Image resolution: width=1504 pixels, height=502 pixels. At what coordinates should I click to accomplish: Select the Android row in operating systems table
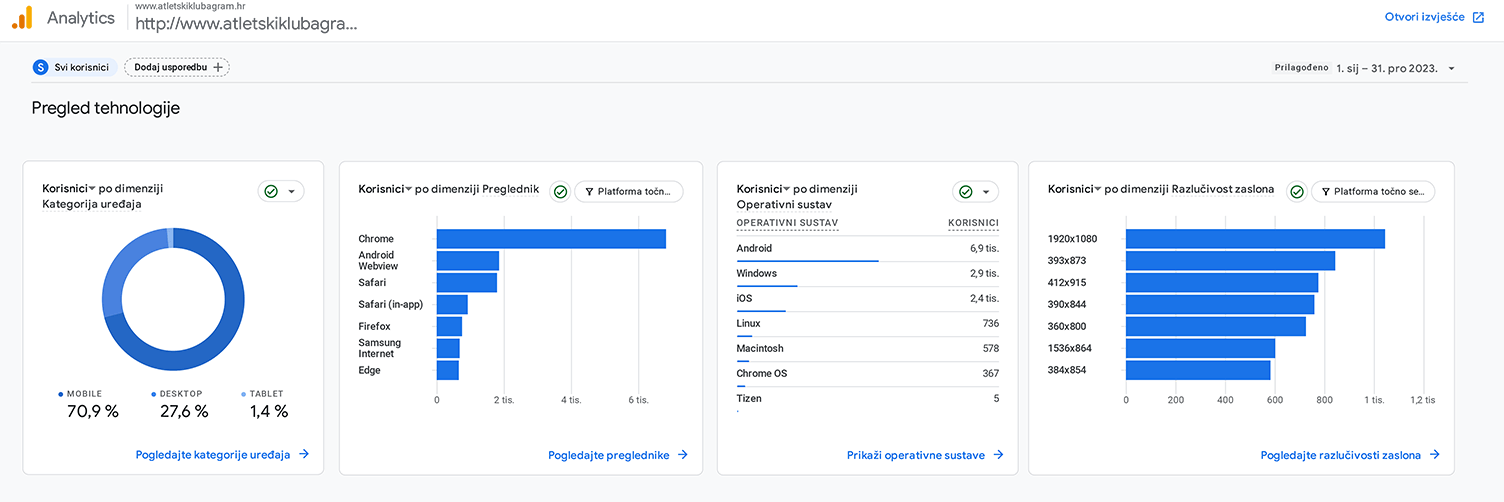pyautogui.click(x=866, y=249)
